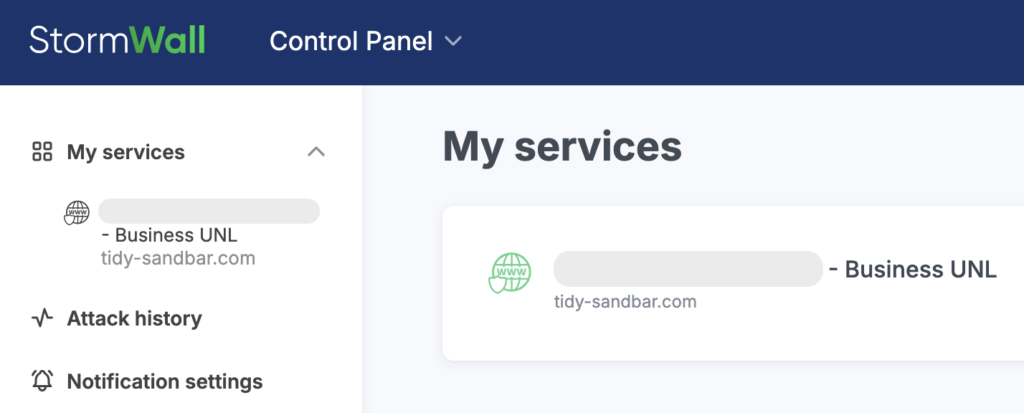Open the Control Panel dropdown menu
This screenshot has height=413, width=1024.
[x=351, y=41]
